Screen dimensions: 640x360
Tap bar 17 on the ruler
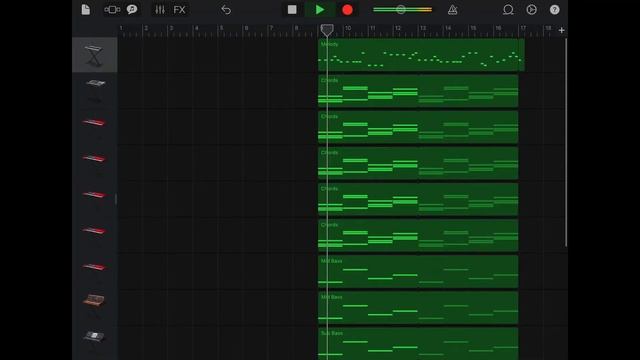[x=523, y=28]
